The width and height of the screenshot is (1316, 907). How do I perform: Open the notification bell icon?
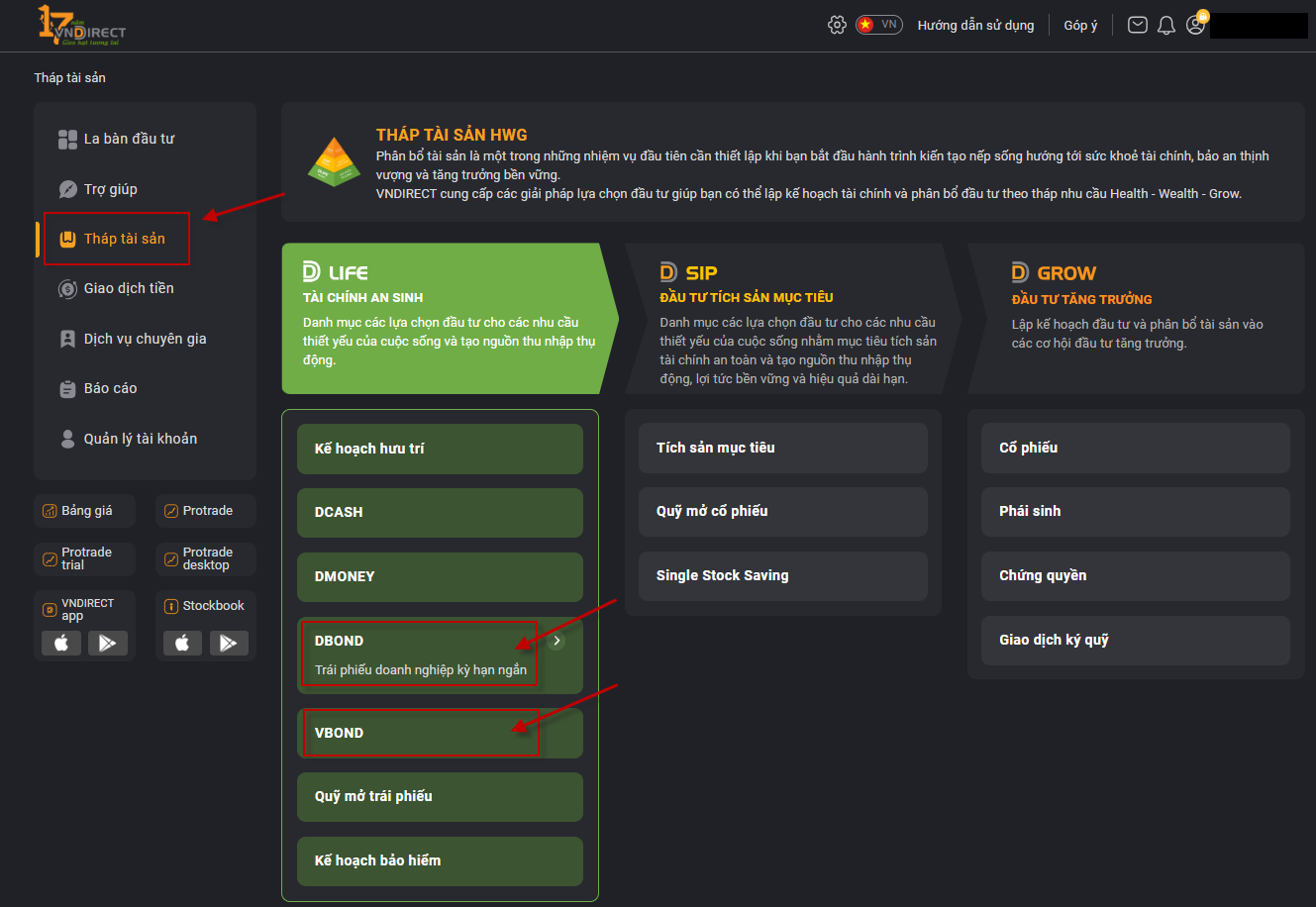pos(1166,25)
